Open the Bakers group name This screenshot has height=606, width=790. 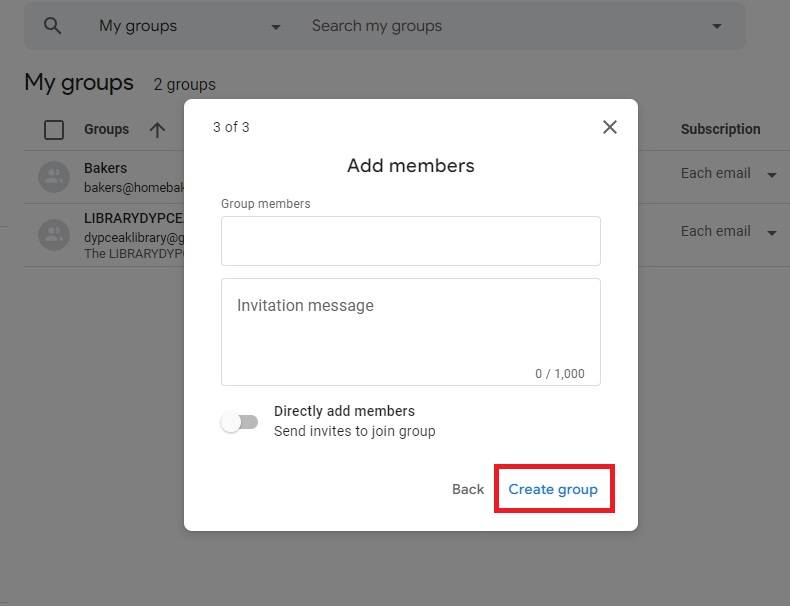[x=105, y=168]
